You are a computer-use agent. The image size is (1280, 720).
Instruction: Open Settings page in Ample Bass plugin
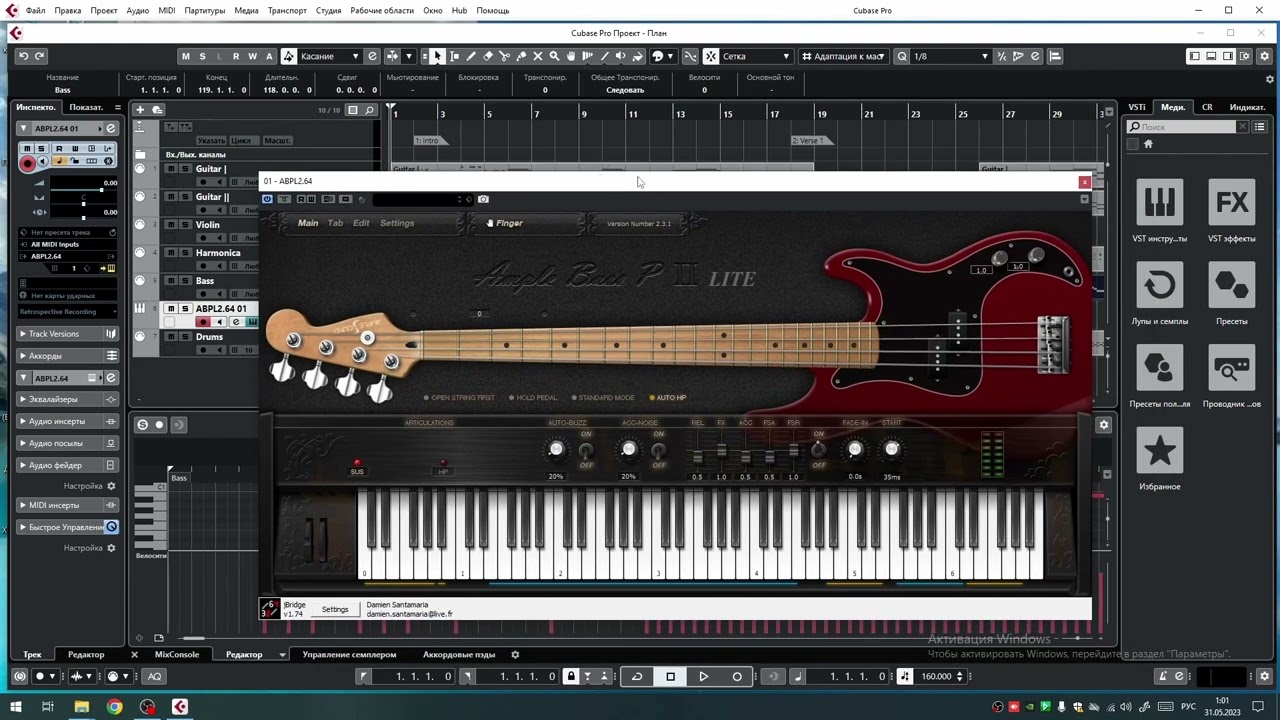pyautogui.click(x=397, y=223)
